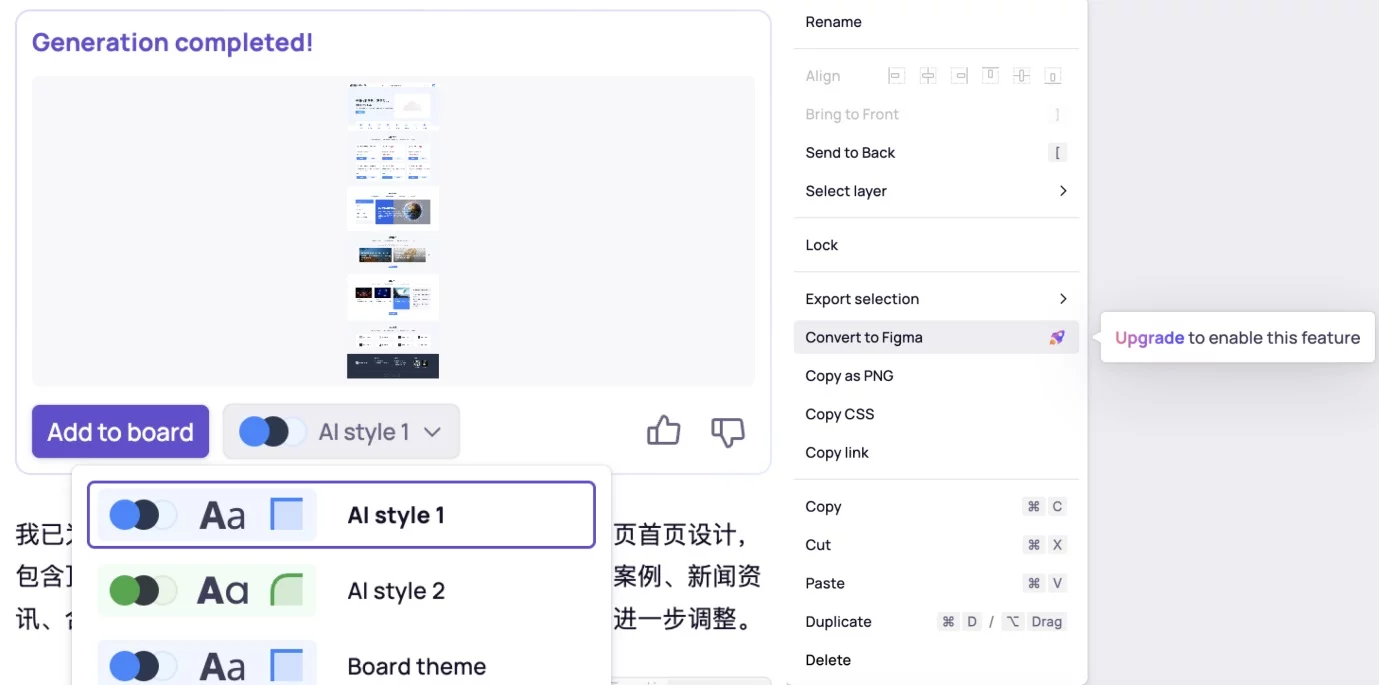Viewport: 1379px width, 685px height.
Task: Click the thumbs down feedback icon
Action: click(727, 431)
